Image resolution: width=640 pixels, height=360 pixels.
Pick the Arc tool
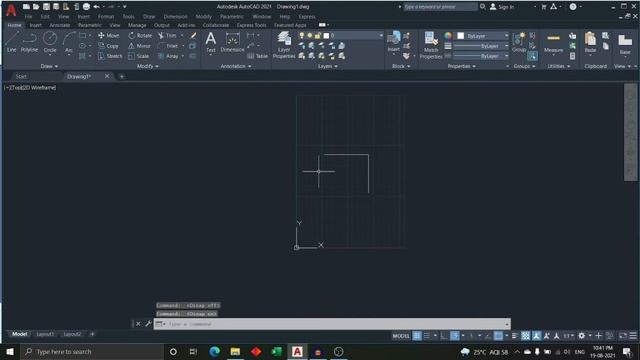pyautogui.click(x=69, y=42)
